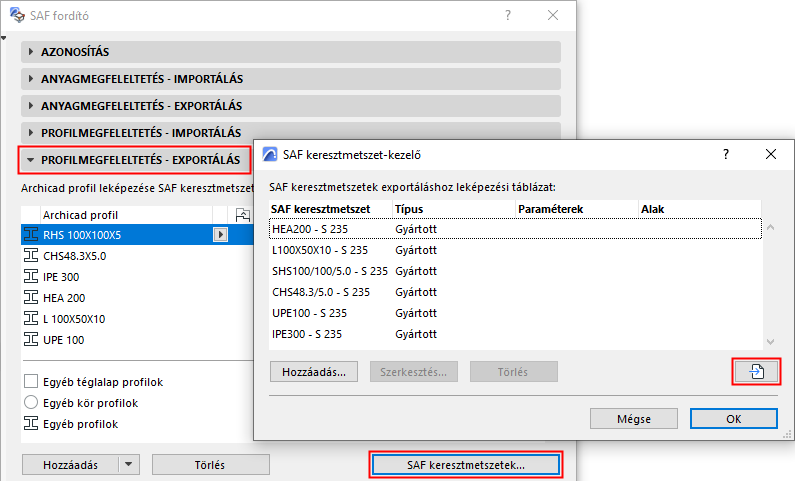Click profile icon next to UPE 100
The width and height of the screenshot is (795, 481).
click(31, 340)
